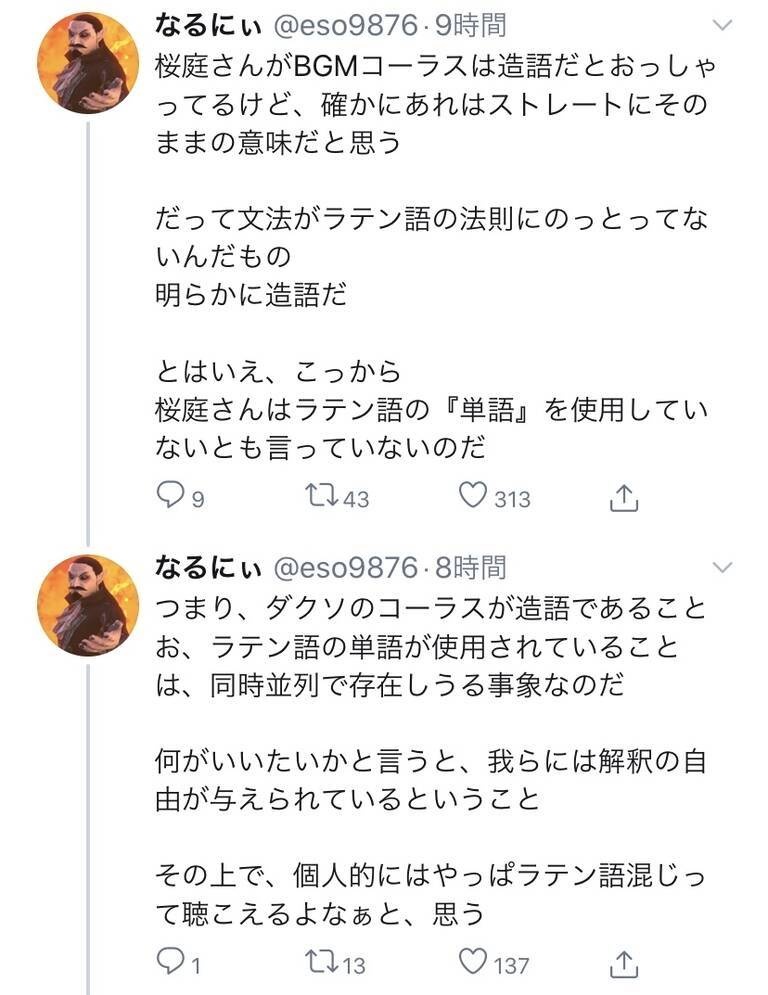
Task: Reply to the second tweet
Action: 172,963
